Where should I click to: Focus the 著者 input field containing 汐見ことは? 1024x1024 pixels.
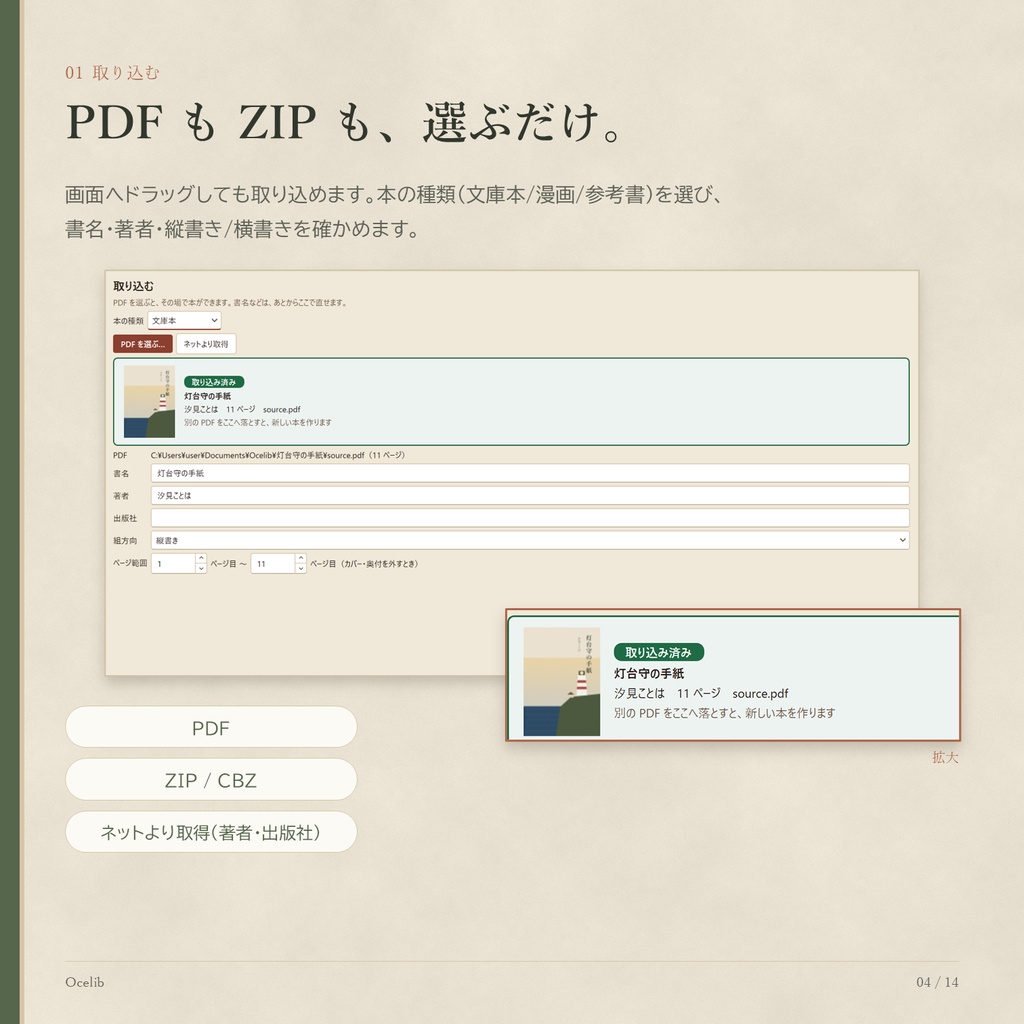(x=530, y=495)
